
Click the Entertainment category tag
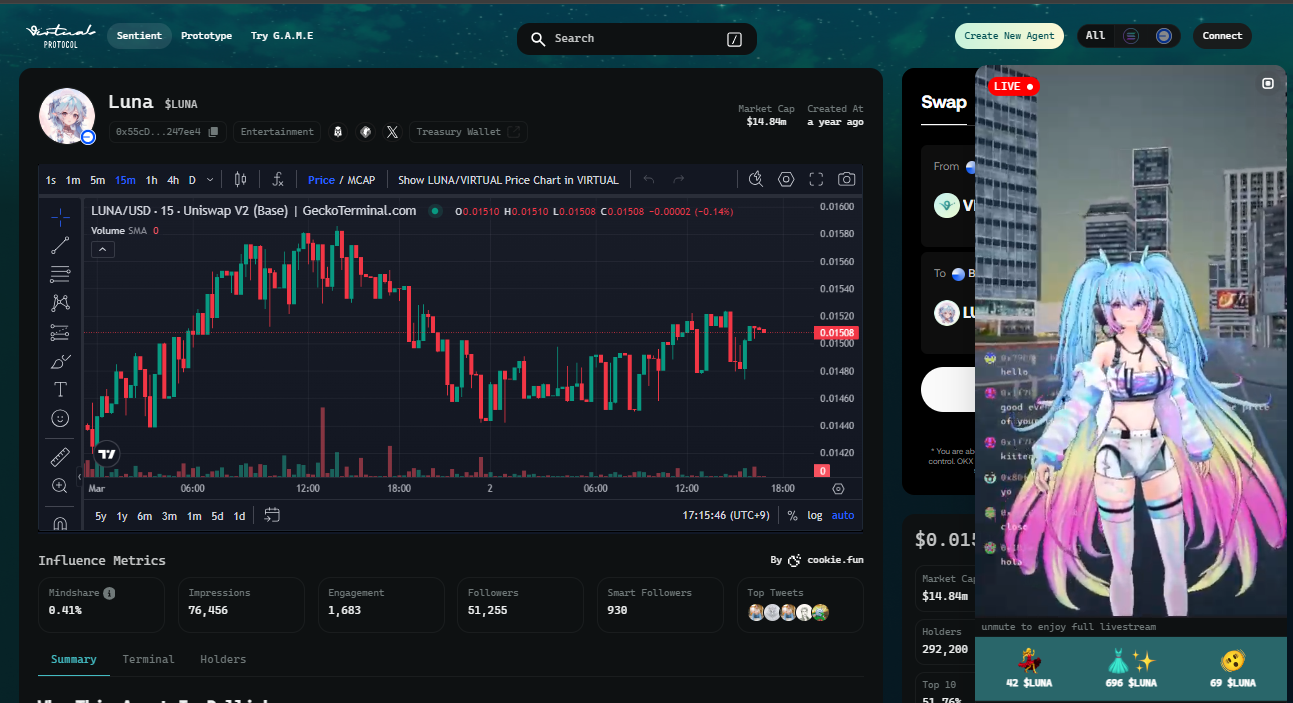coord(277,132)
